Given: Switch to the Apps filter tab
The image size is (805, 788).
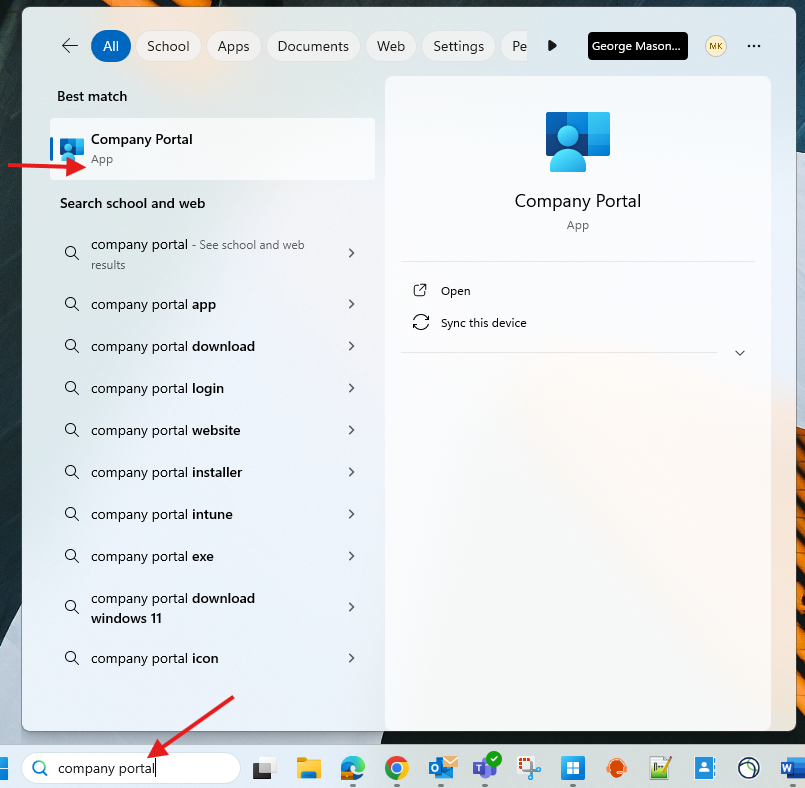Looking at the screenshot, I should pos(233,46).
